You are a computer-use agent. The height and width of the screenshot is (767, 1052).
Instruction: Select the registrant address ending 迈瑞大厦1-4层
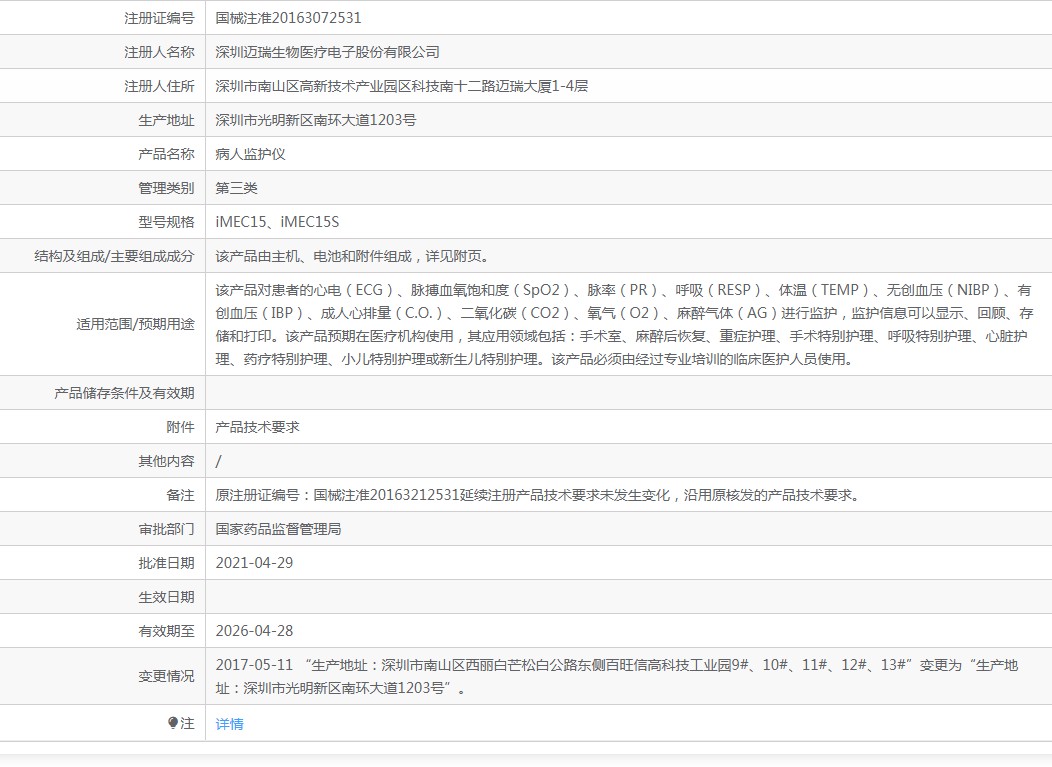coord(402,87)
